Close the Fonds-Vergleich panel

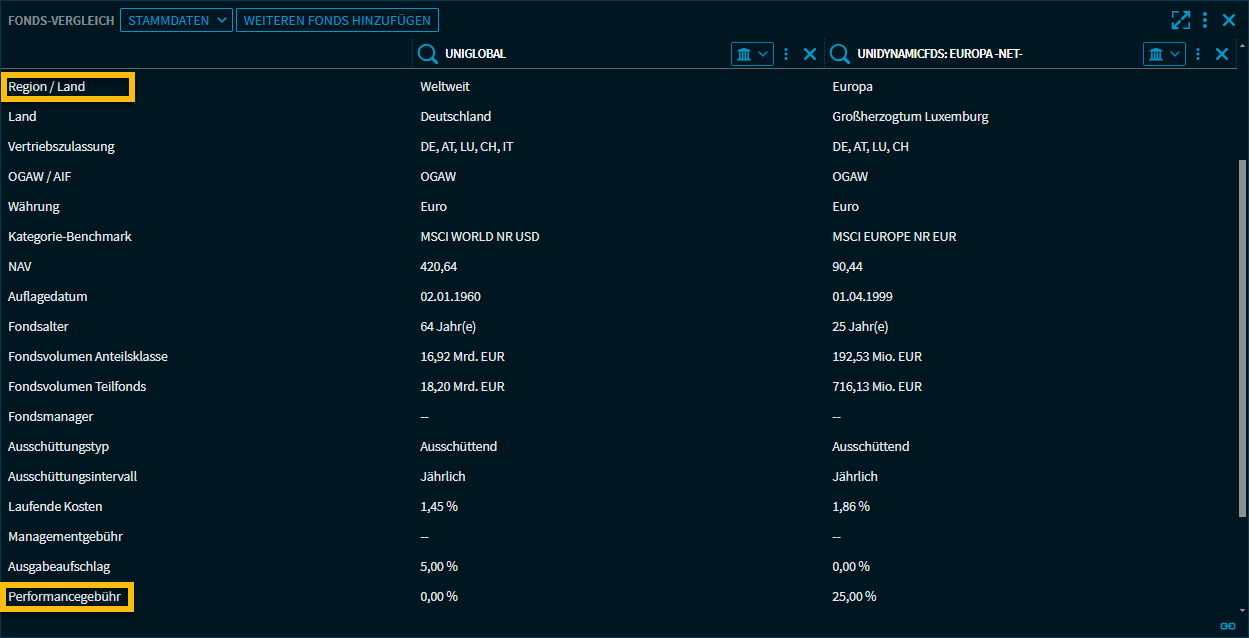click(x=1229, y=20)
